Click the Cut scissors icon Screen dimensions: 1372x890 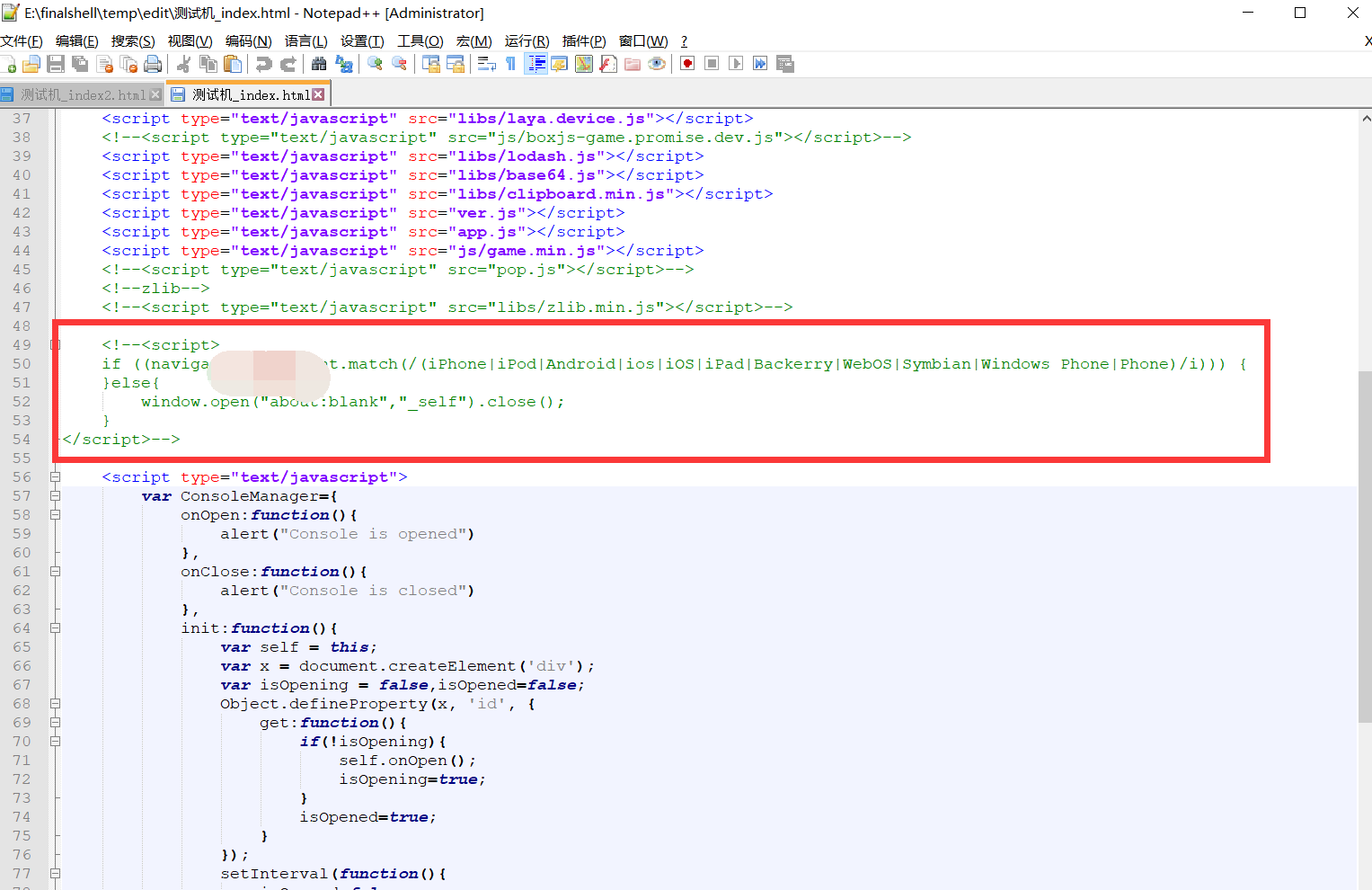(184, 64)
